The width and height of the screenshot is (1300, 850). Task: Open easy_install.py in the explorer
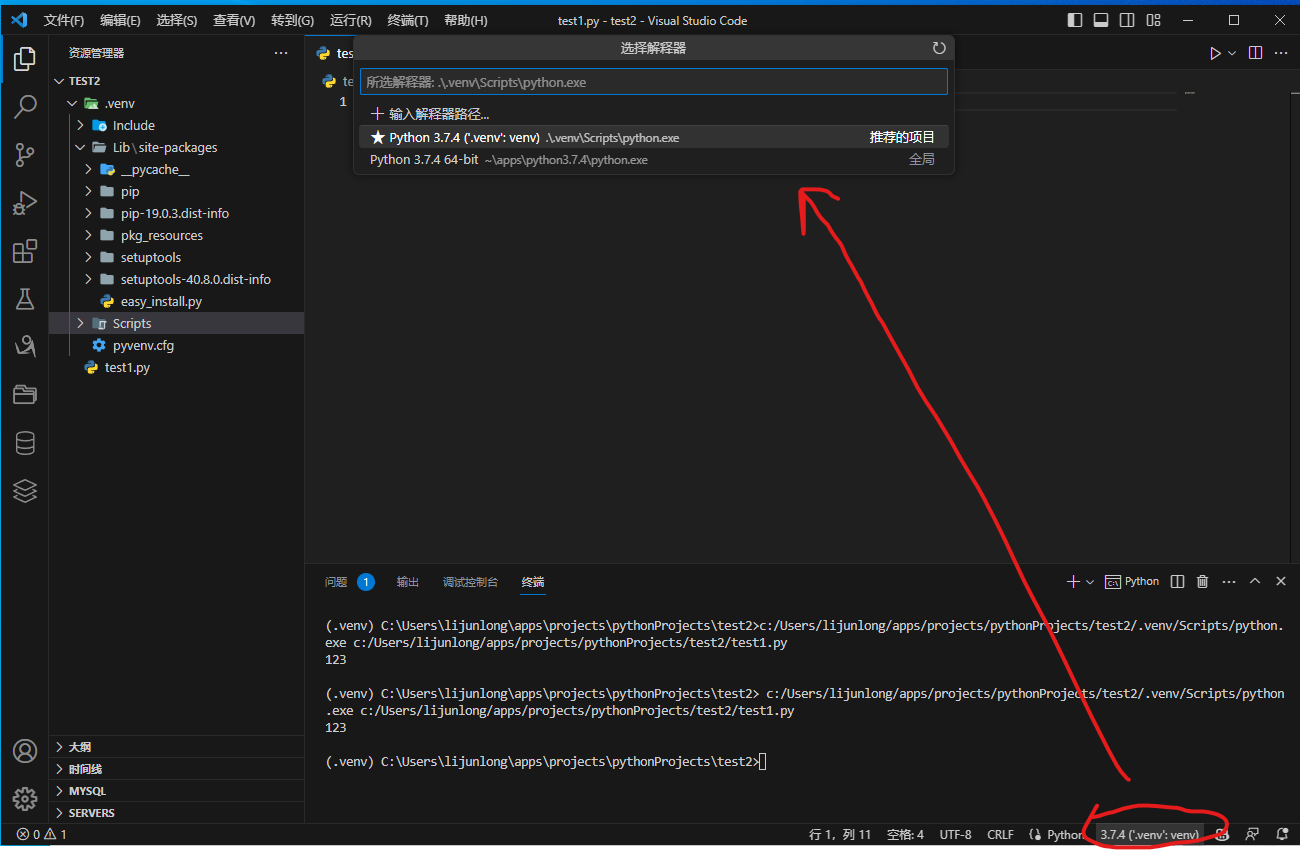click(x=176, y=301)
